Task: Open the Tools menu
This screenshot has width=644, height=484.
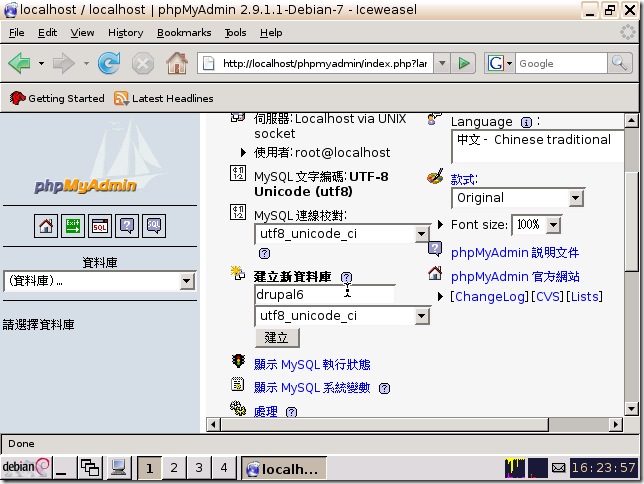Action: pyautogui.click(x=235, y=32)
